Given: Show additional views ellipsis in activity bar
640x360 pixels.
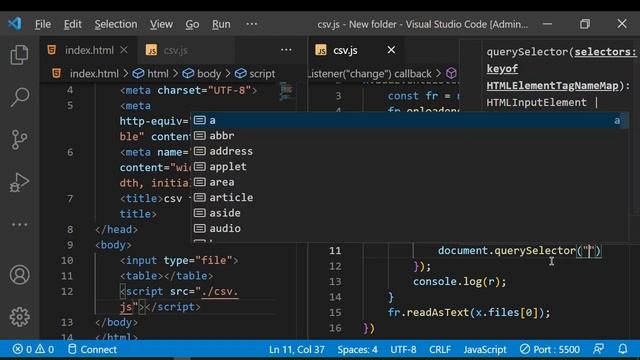Looking at the screenshot, I should 19,224.
